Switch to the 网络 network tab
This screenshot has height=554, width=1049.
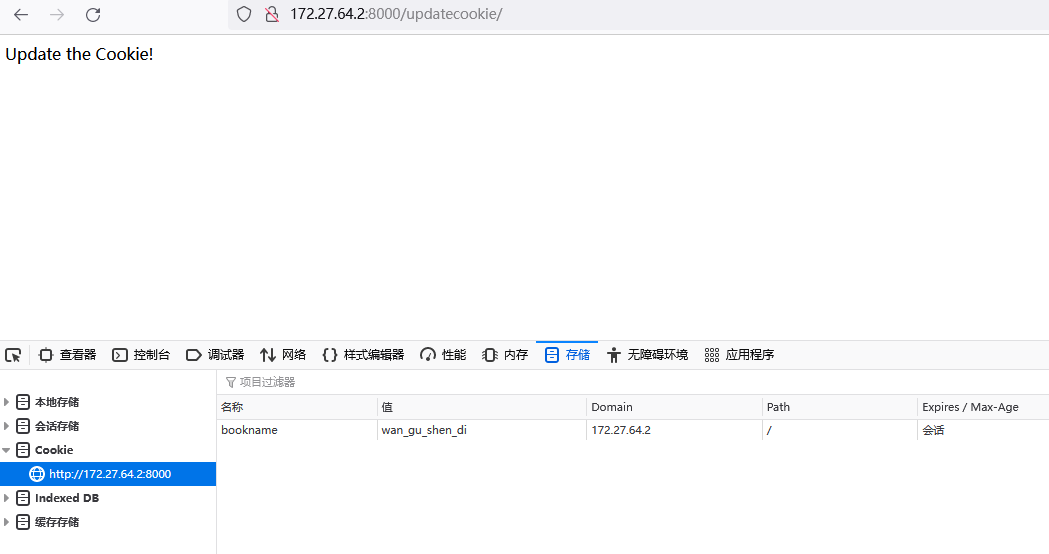point(283,355)
